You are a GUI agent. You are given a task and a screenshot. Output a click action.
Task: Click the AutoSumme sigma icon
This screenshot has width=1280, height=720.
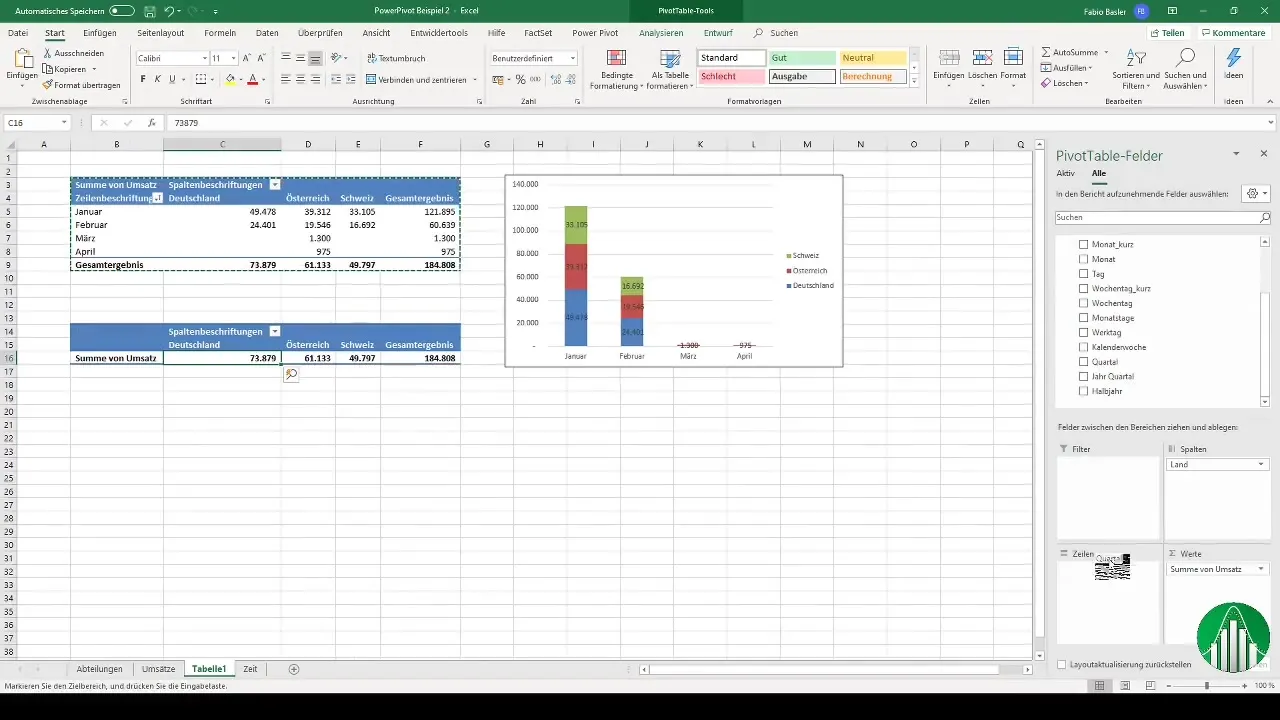click(x=1046, y=52)
